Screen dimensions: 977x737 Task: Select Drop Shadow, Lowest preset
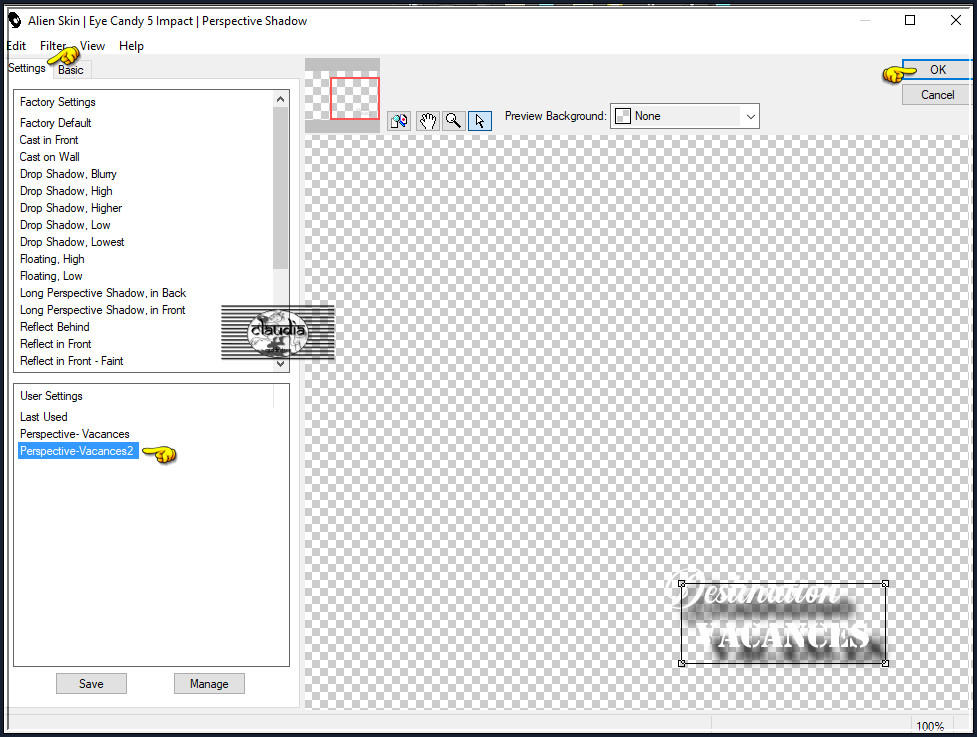click(72, 242)
